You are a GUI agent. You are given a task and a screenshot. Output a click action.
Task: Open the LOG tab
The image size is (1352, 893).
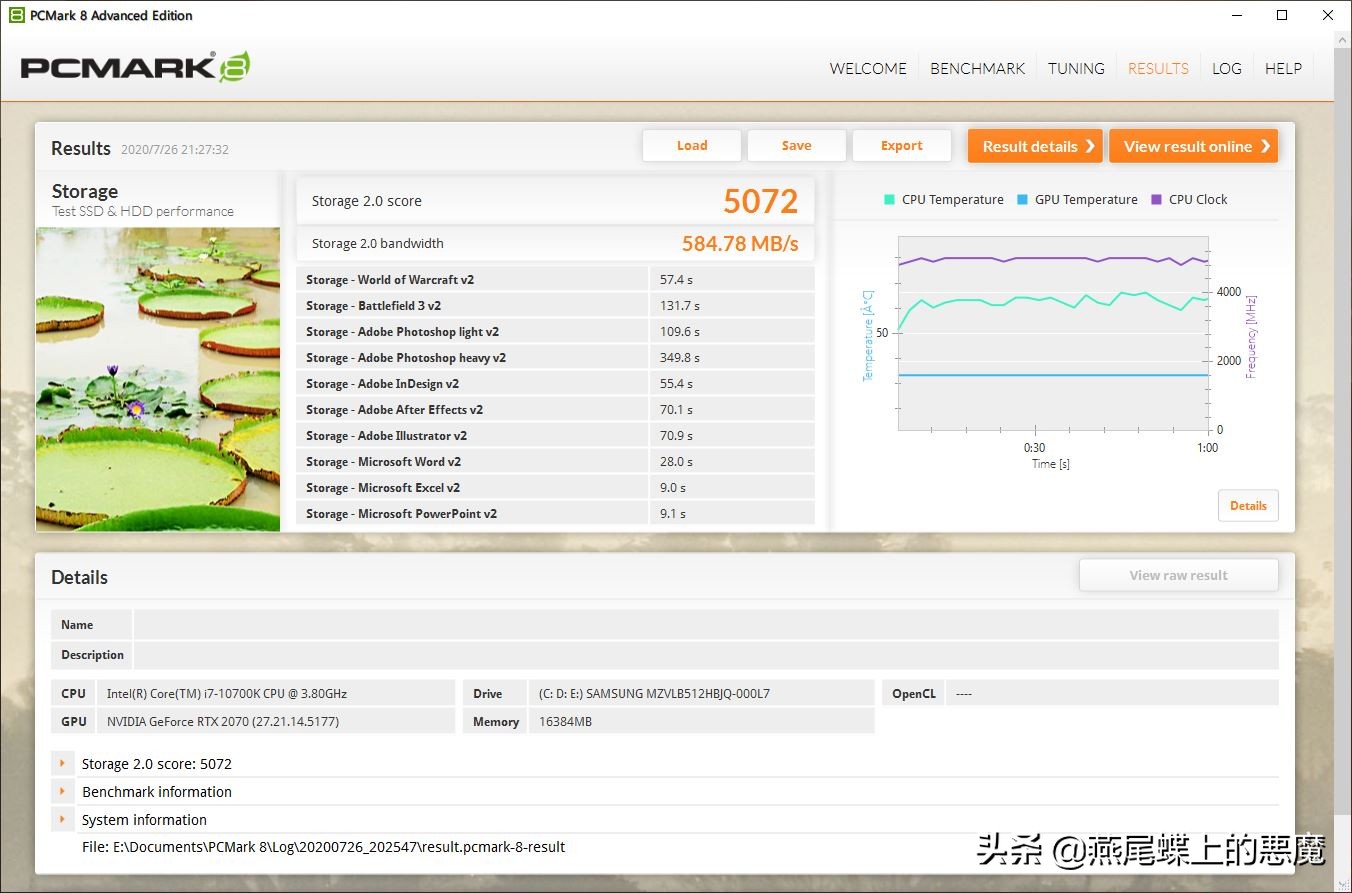pyautogui.click(x=1226, y=68)
